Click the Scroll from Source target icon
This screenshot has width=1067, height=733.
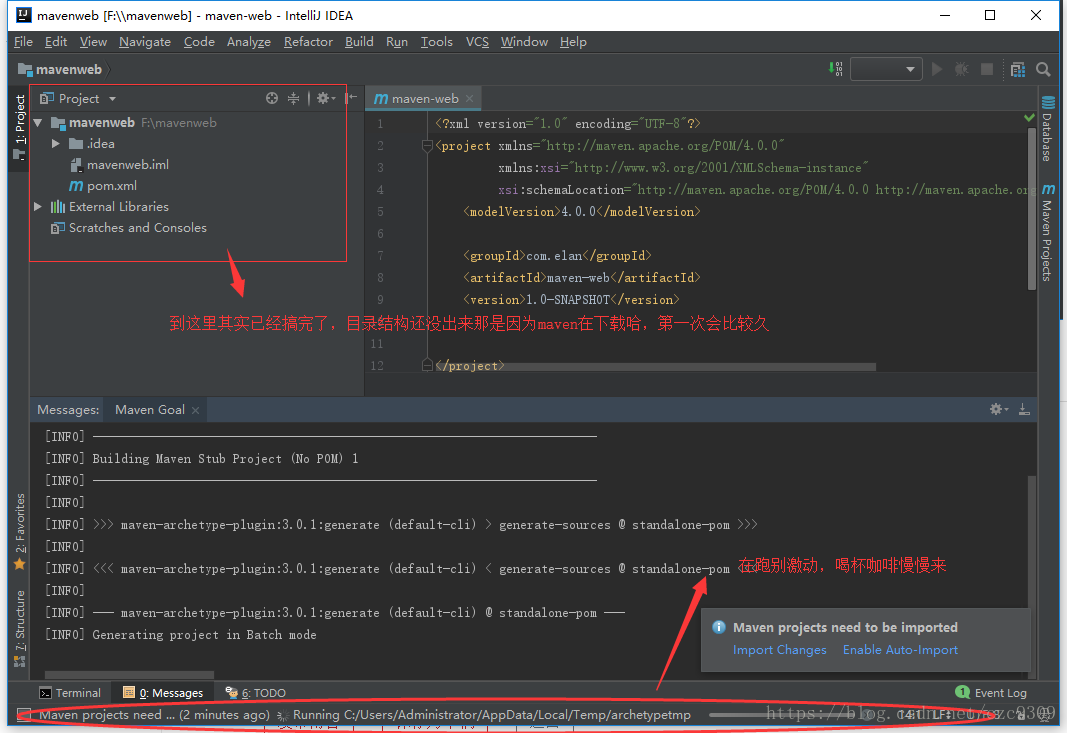[x=272, y=98]
